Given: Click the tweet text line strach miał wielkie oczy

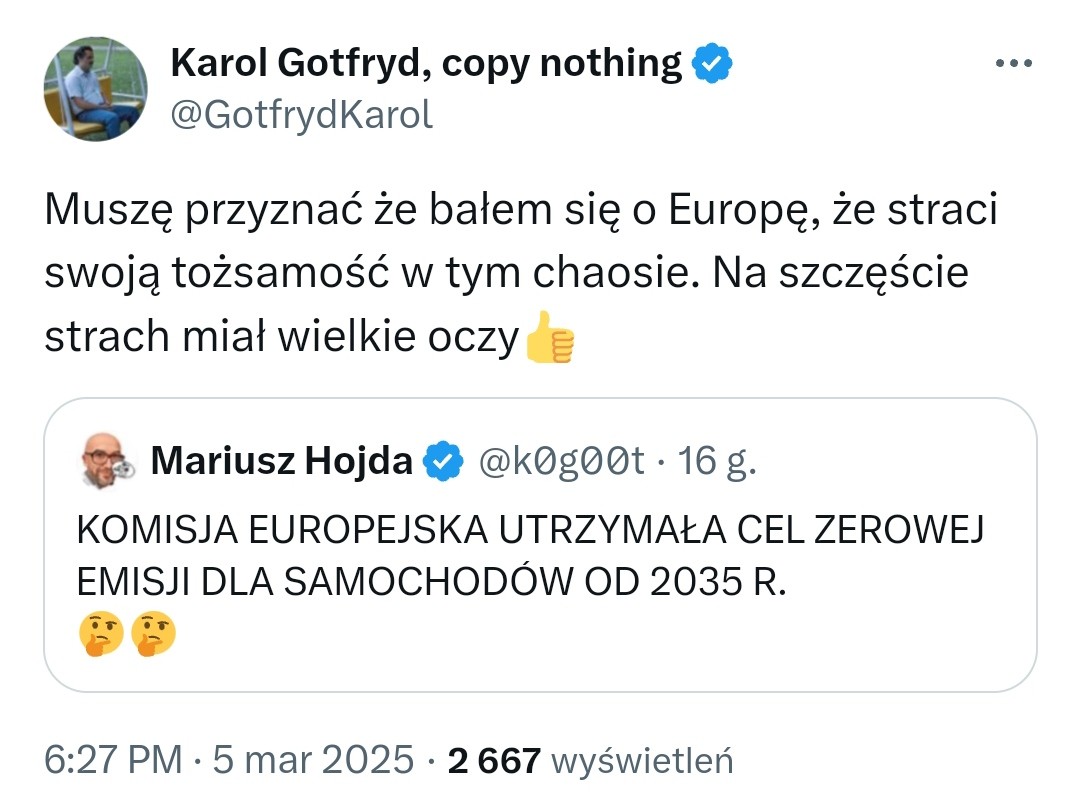Looking at the screenshot, I should point(281,337).
